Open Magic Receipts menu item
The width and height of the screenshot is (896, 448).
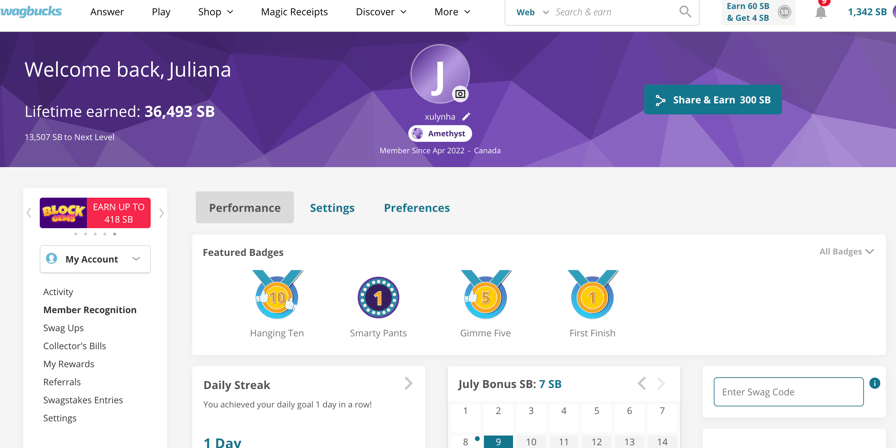point(294,12)
